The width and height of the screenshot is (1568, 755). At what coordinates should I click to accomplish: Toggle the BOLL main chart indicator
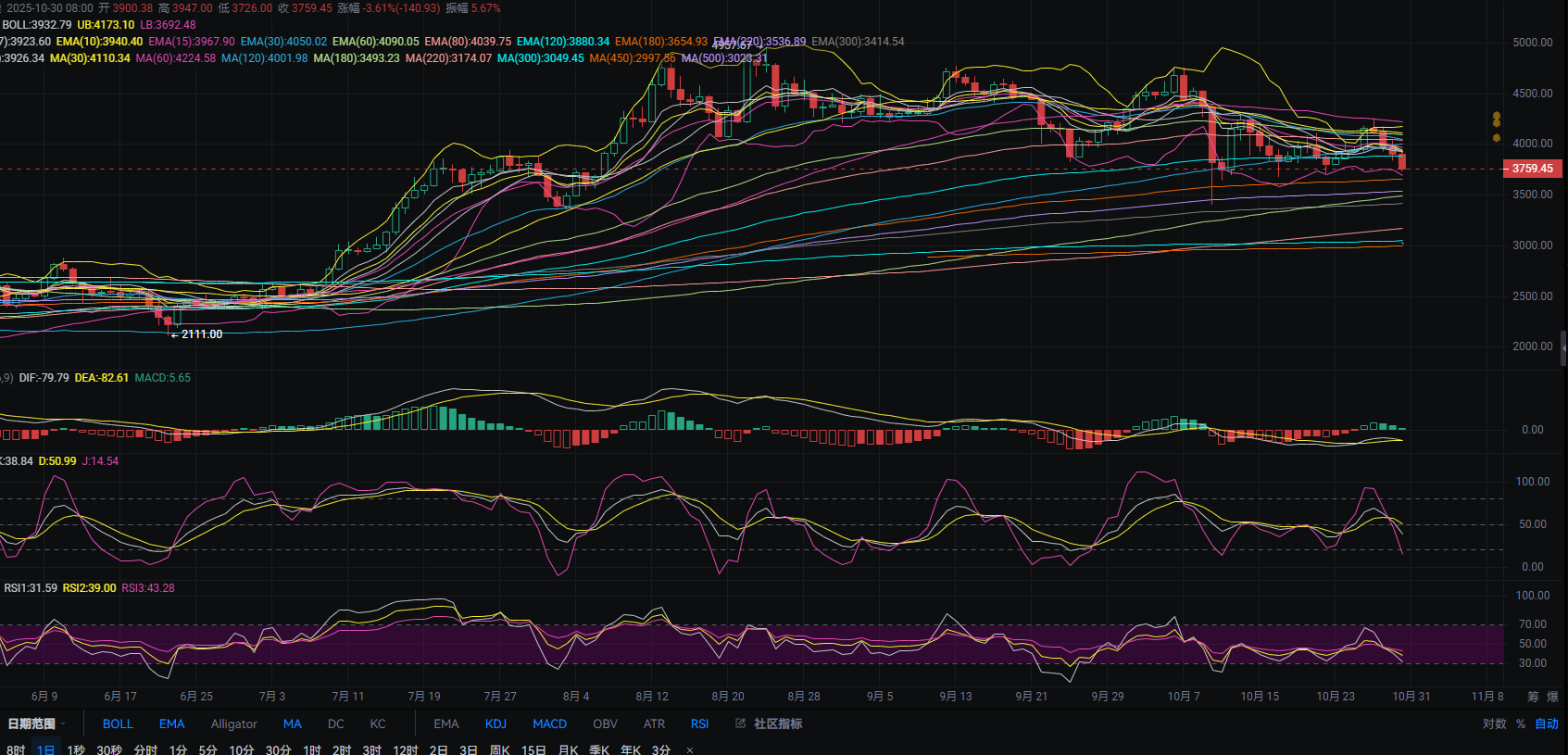[118, 724]
